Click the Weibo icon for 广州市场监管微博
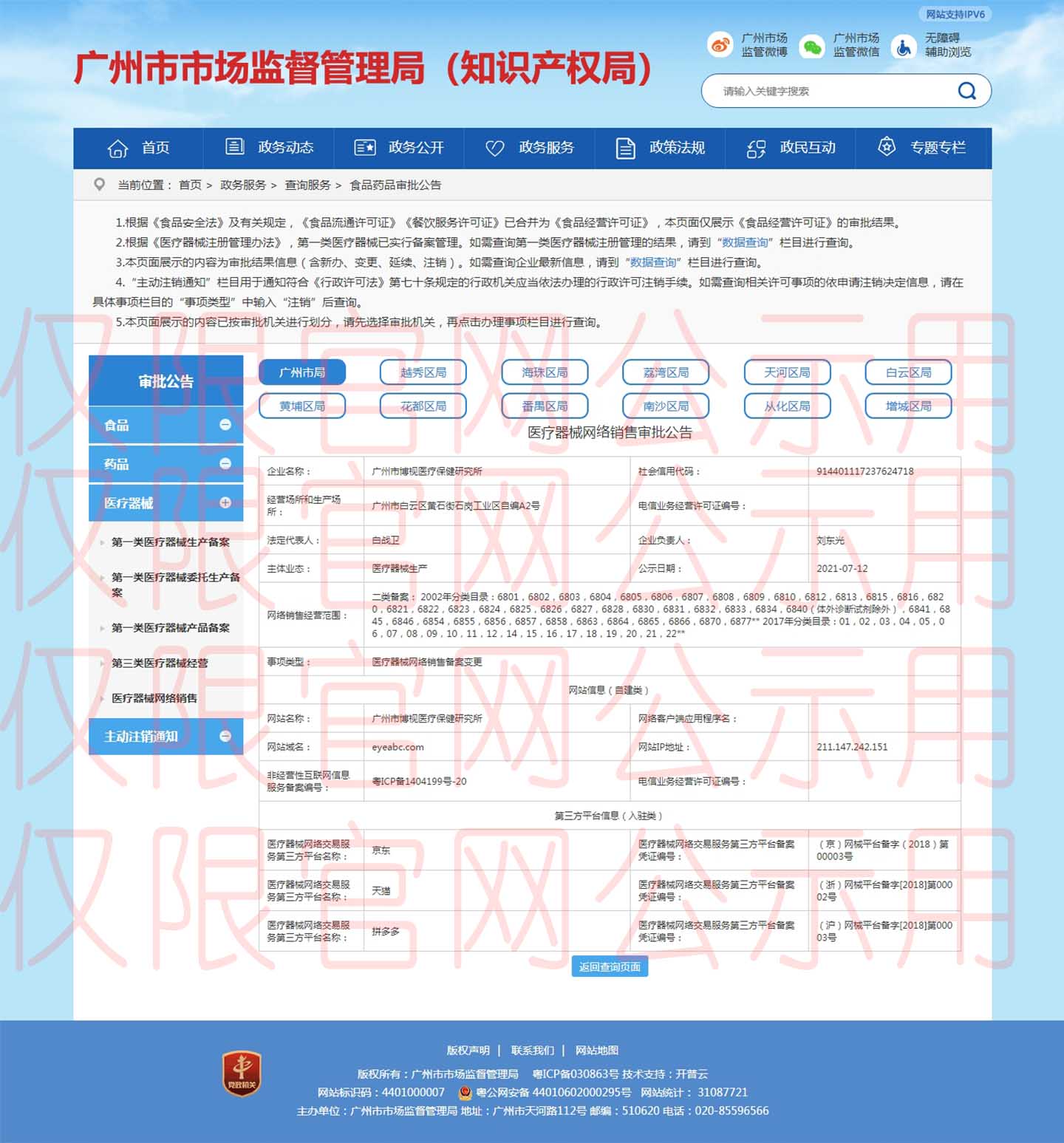1064x1143 pixels. [720, 45]
